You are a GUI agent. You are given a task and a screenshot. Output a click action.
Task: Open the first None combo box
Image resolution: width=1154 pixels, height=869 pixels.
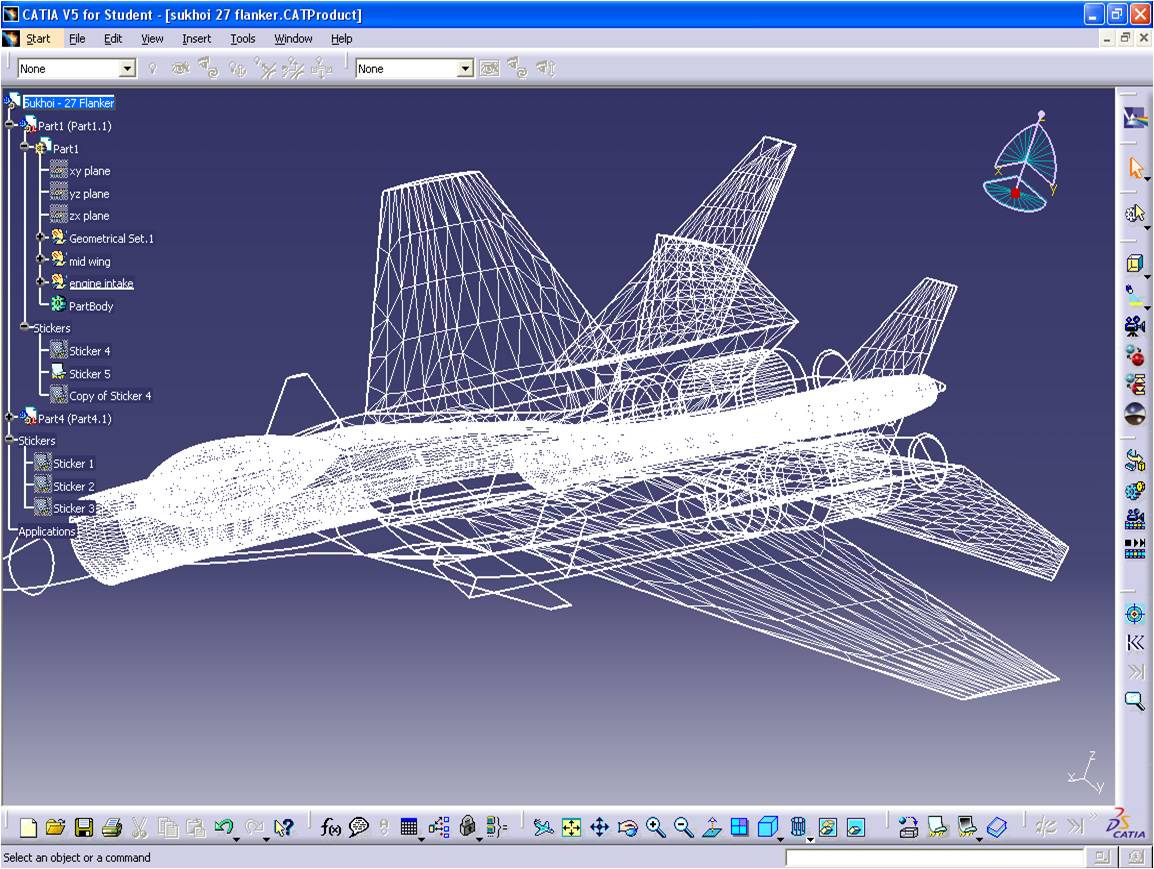127,69
